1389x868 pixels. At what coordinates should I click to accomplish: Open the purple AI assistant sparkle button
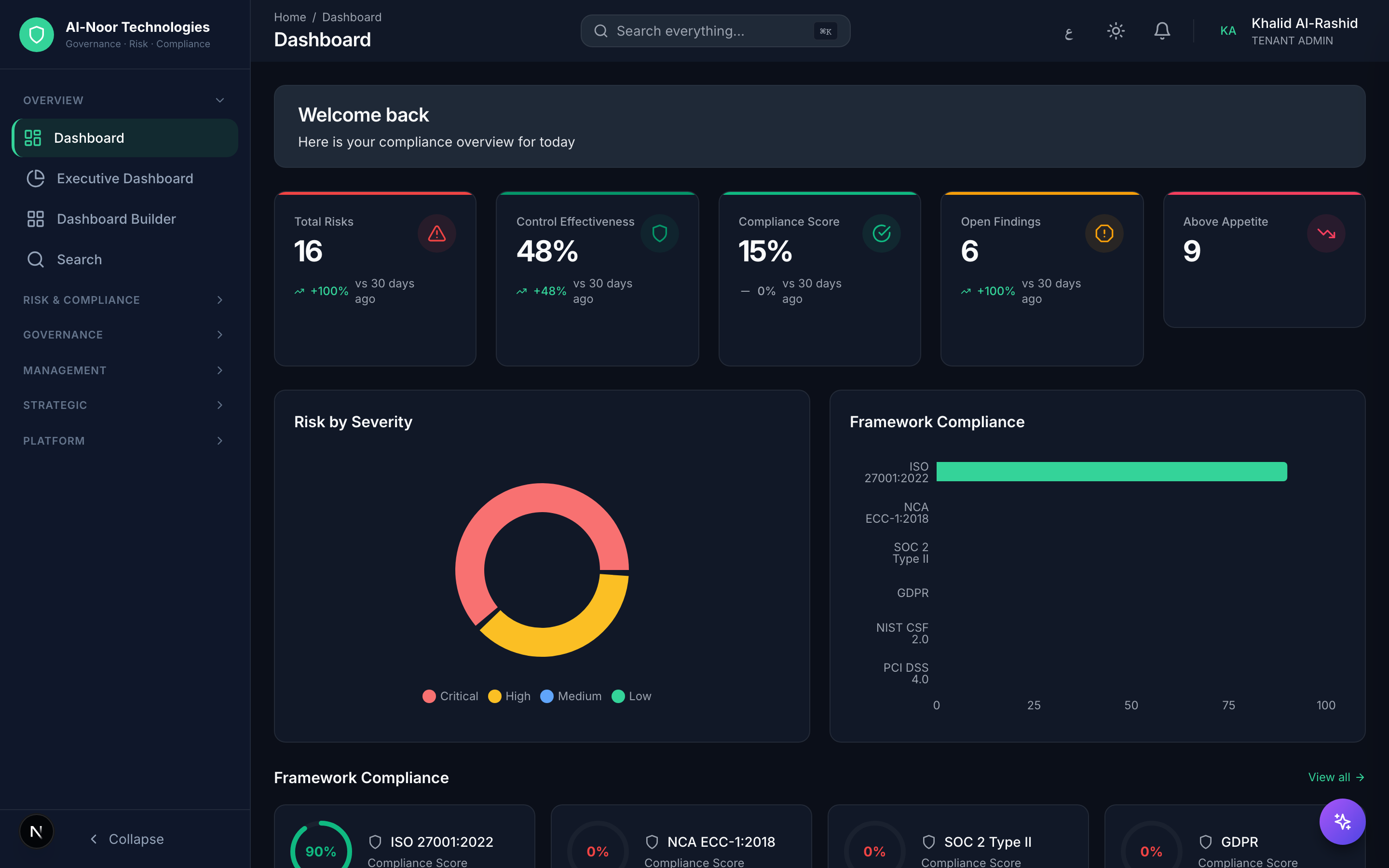[x=1342, y=822]
